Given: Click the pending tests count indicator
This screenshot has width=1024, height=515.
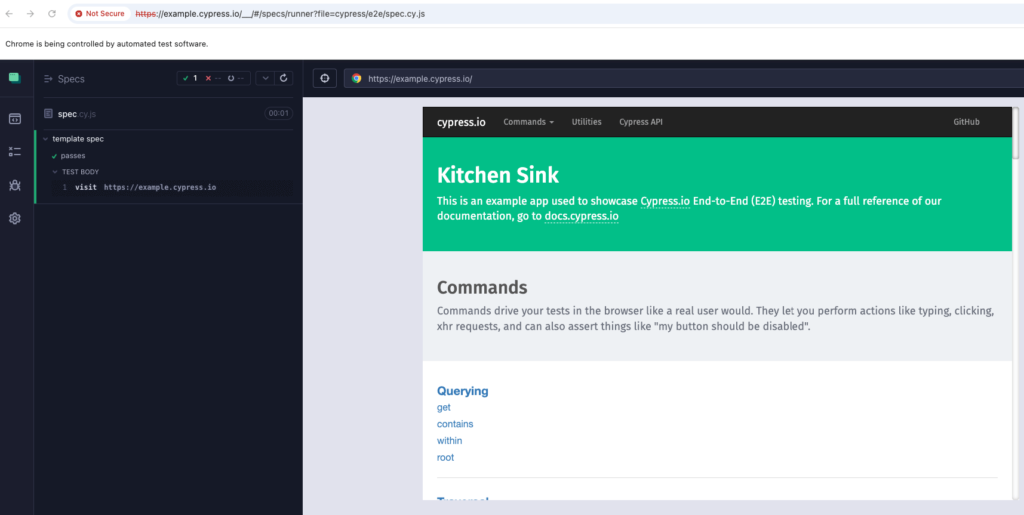Looking at the screenshot, I should pyautogui.click(x=236, y=78).
